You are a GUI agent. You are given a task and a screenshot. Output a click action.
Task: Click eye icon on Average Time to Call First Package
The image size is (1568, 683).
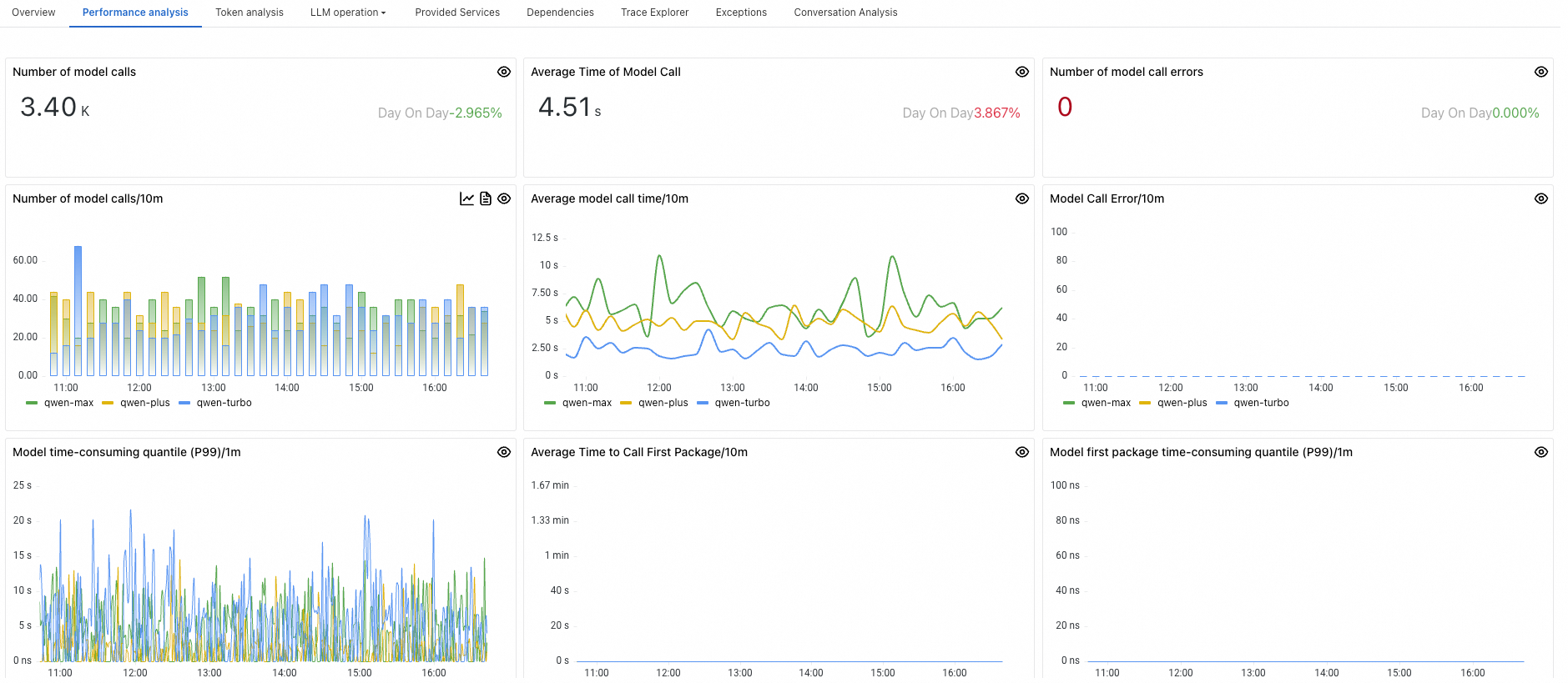[1022, 452]
